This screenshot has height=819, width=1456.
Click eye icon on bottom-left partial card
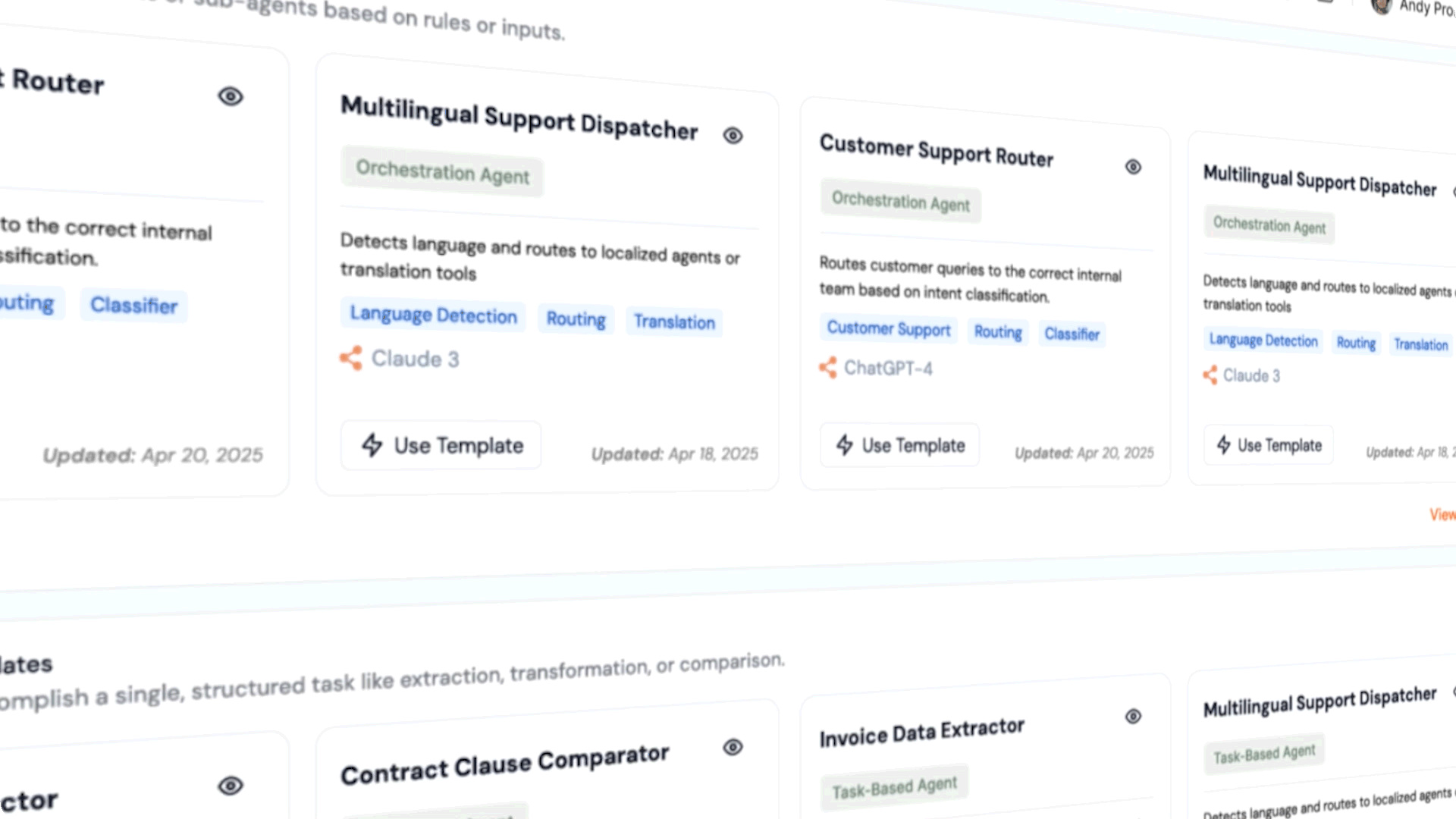pyautogui.click(x=231, y=786)
